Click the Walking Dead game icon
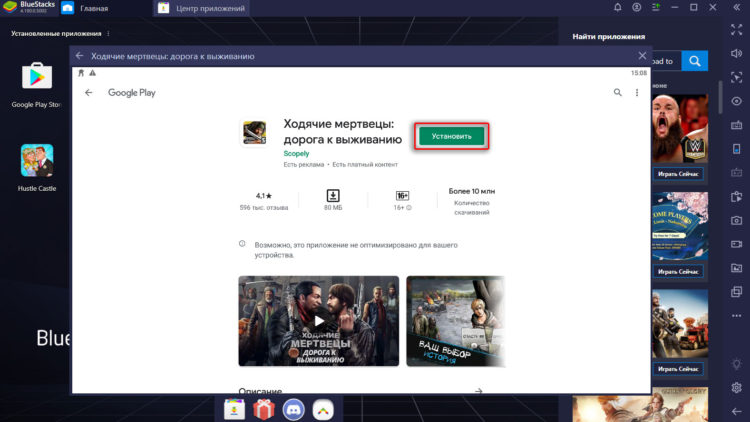The image size is (750, 422). (x=254, y=133)
